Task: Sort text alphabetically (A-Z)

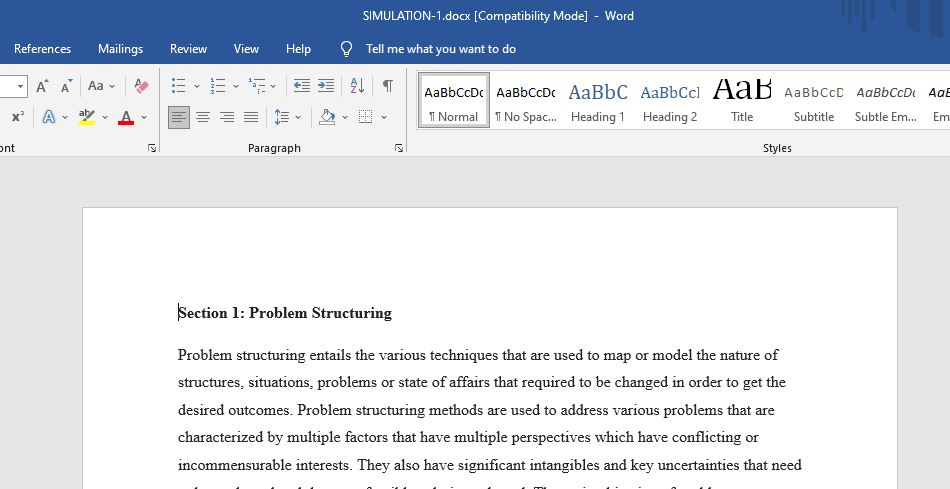Action: click(357, 86)
